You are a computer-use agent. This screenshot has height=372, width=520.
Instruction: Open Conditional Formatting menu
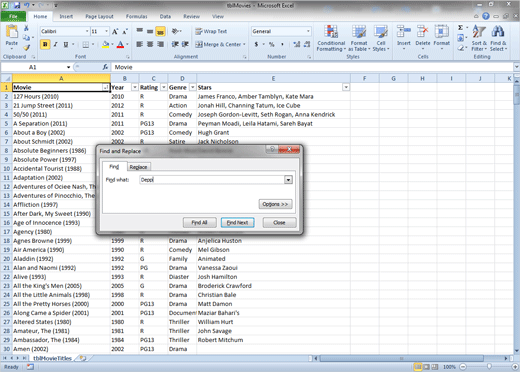click(331, 38)
